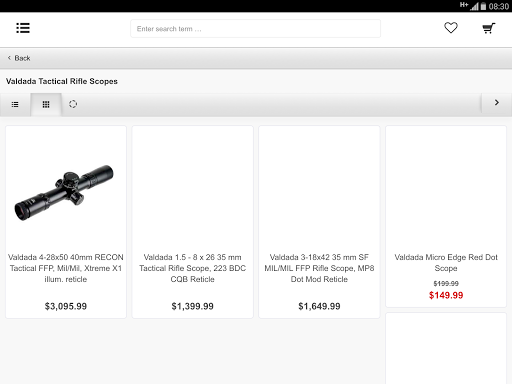Viewport: 512px width, 384px height.
Task: Check the battery icon in status bar
Action: [483, 6]
